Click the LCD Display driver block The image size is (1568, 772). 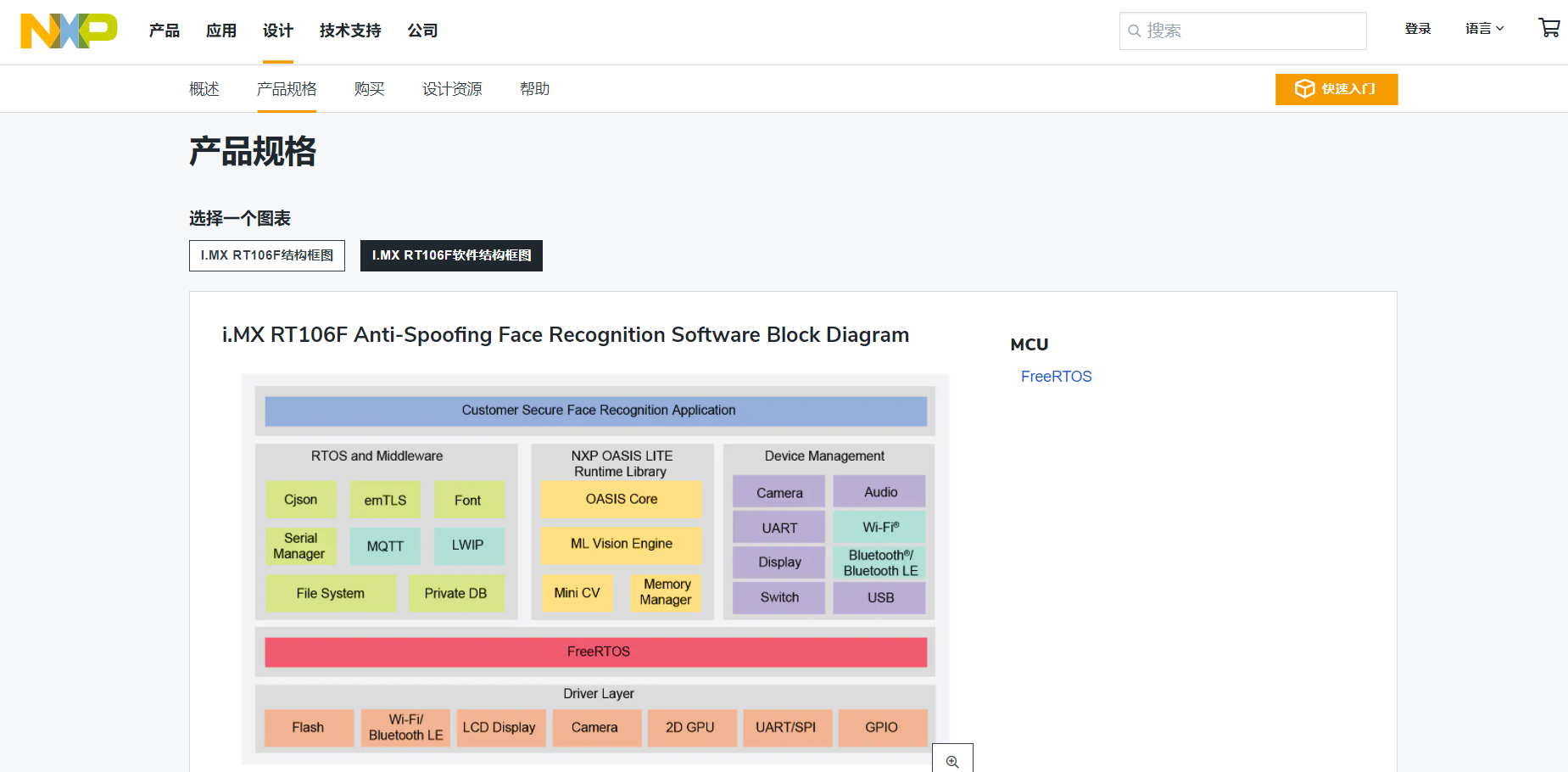pos(500,728)
